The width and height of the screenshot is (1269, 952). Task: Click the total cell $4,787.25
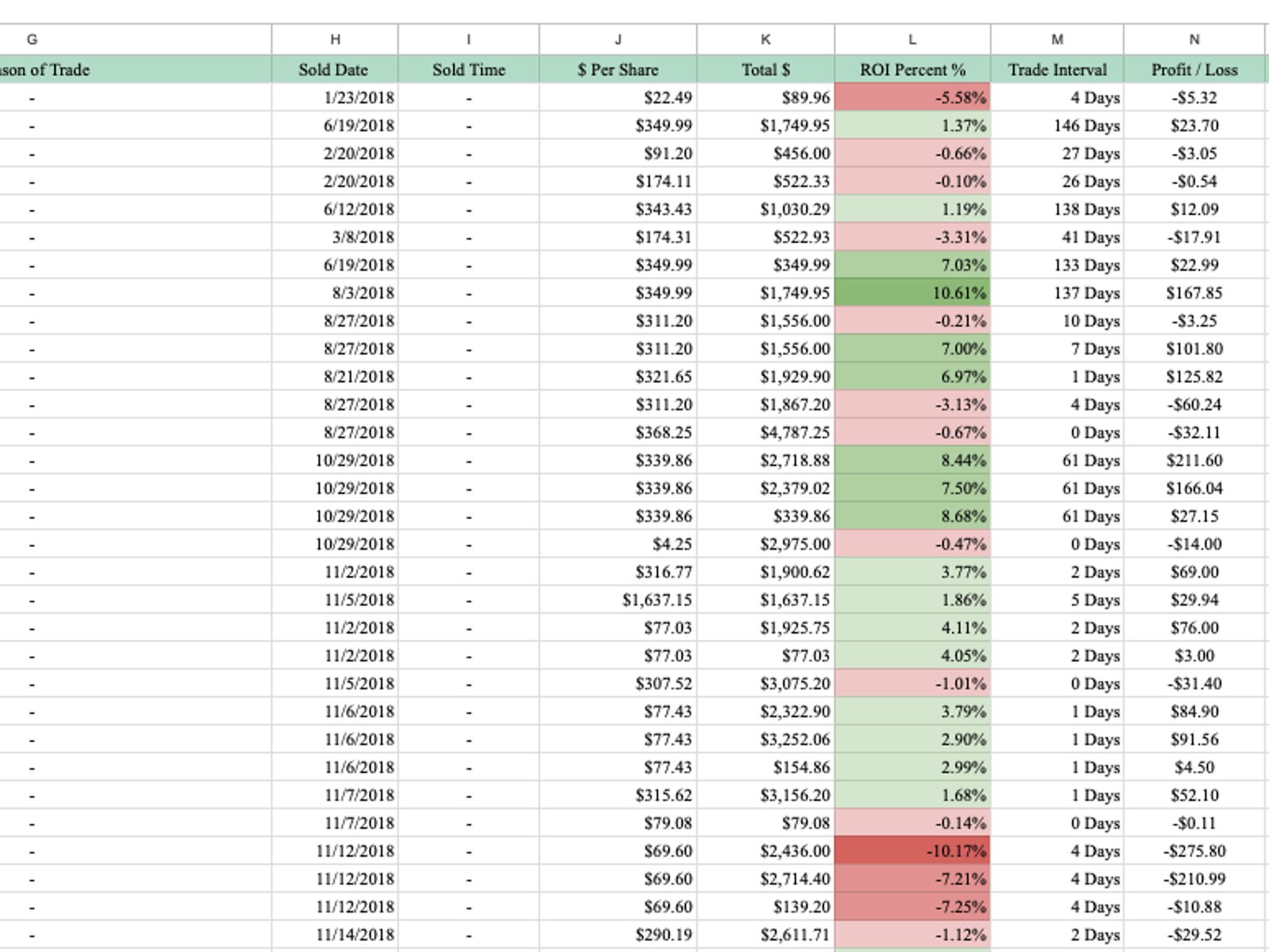766,433
